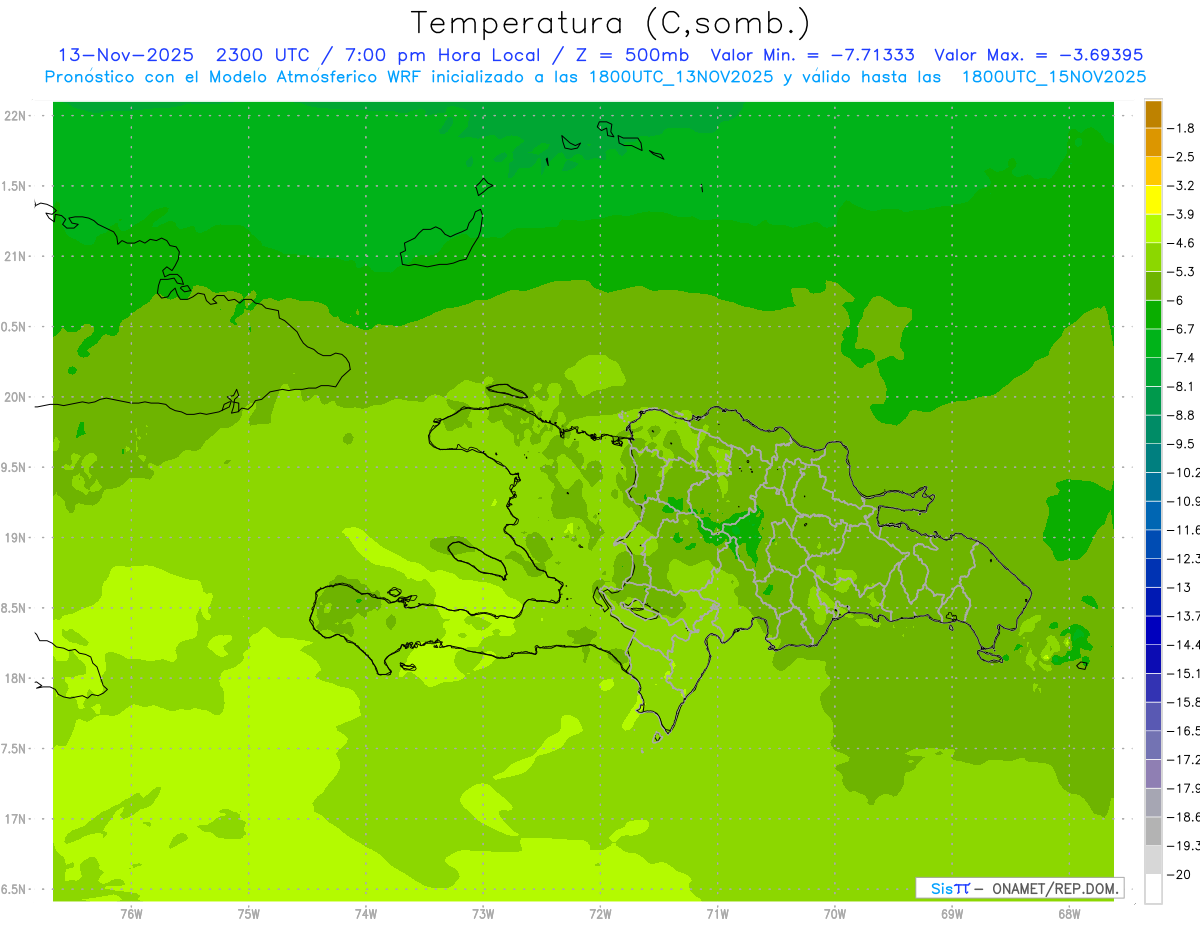Click the '18N' latitude axis label
This screenshot has width=1200, height=927.
coord(17,678)
